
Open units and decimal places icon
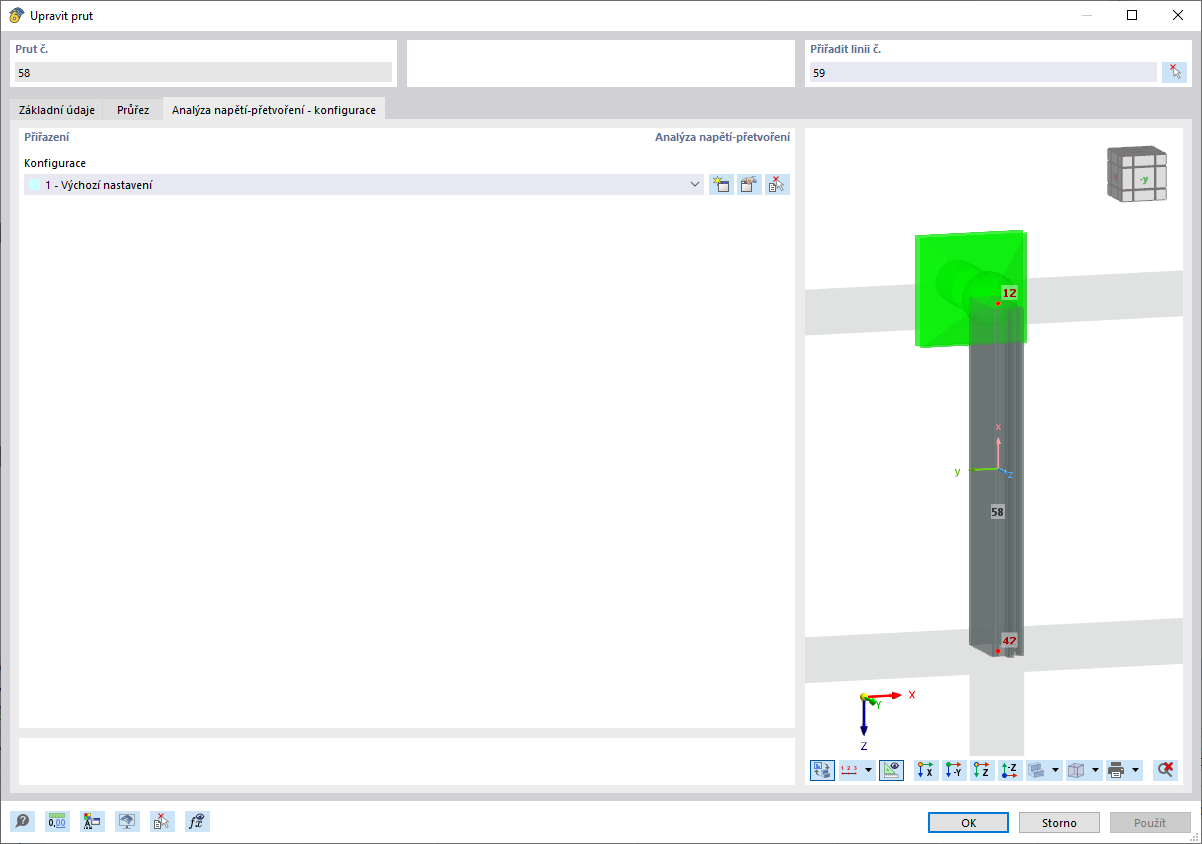57,822
